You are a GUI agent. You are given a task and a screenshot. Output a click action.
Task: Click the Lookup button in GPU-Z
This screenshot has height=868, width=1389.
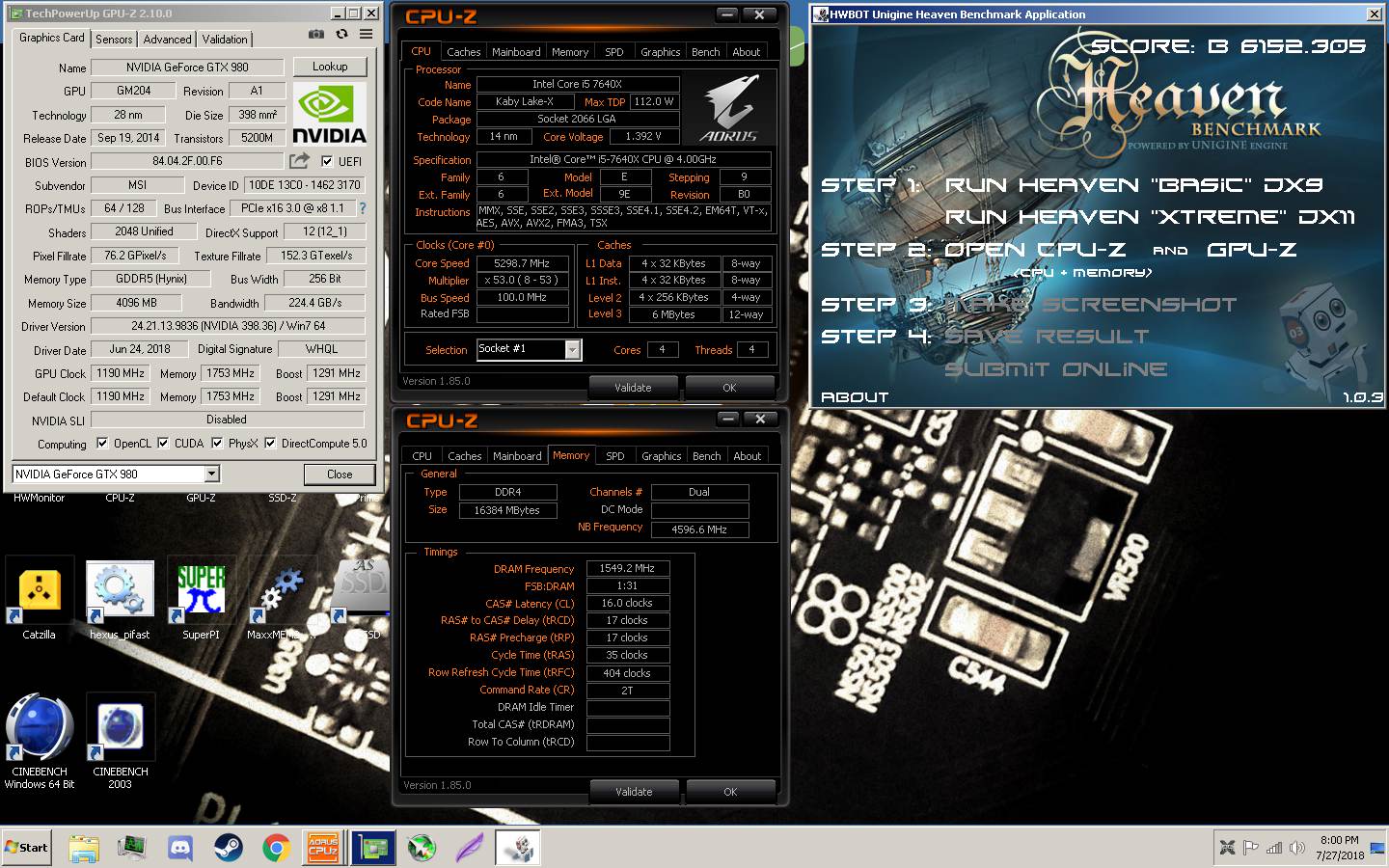point(330,67)
